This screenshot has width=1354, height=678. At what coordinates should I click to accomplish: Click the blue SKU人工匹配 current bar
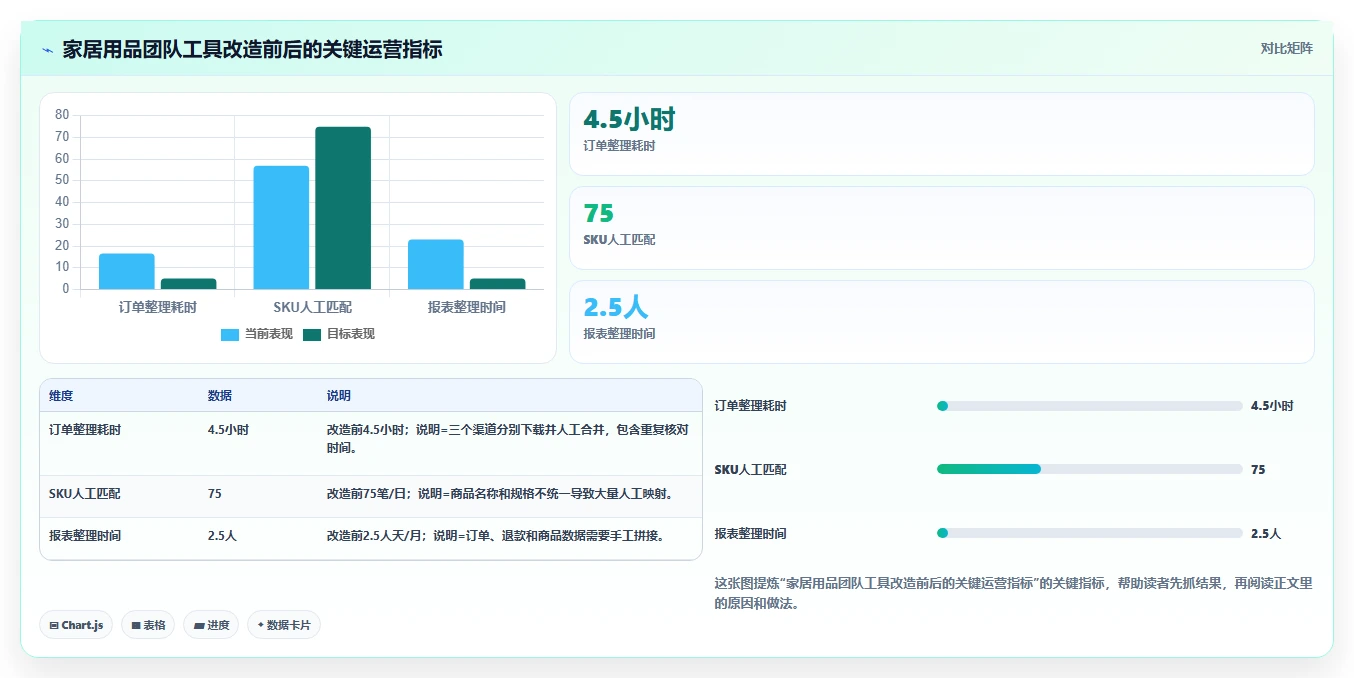tap(281, 227)
